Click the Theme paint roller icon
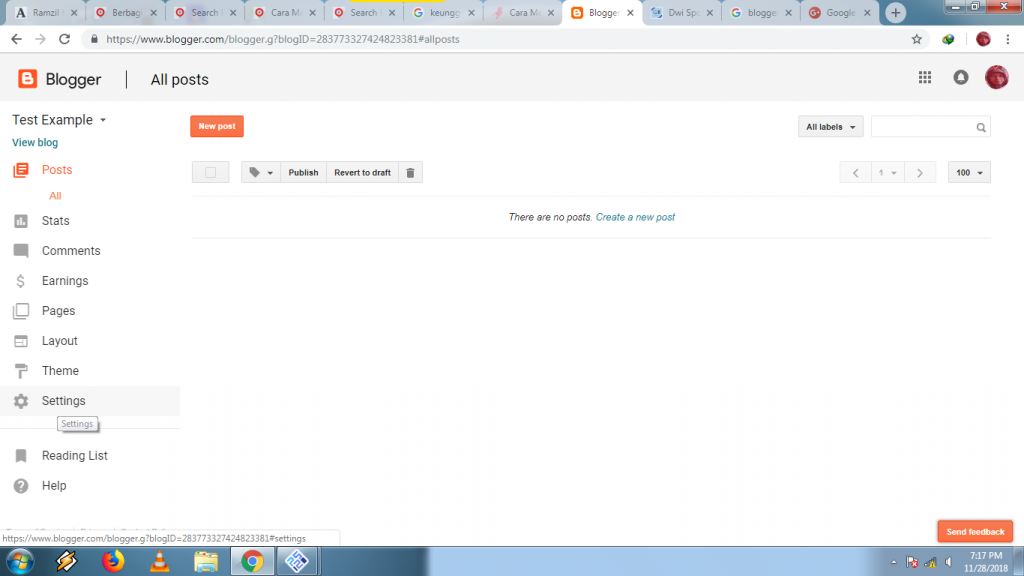The height and width of the screenshot is (576, 1024). pyautogui.click(x=21, y=371)
